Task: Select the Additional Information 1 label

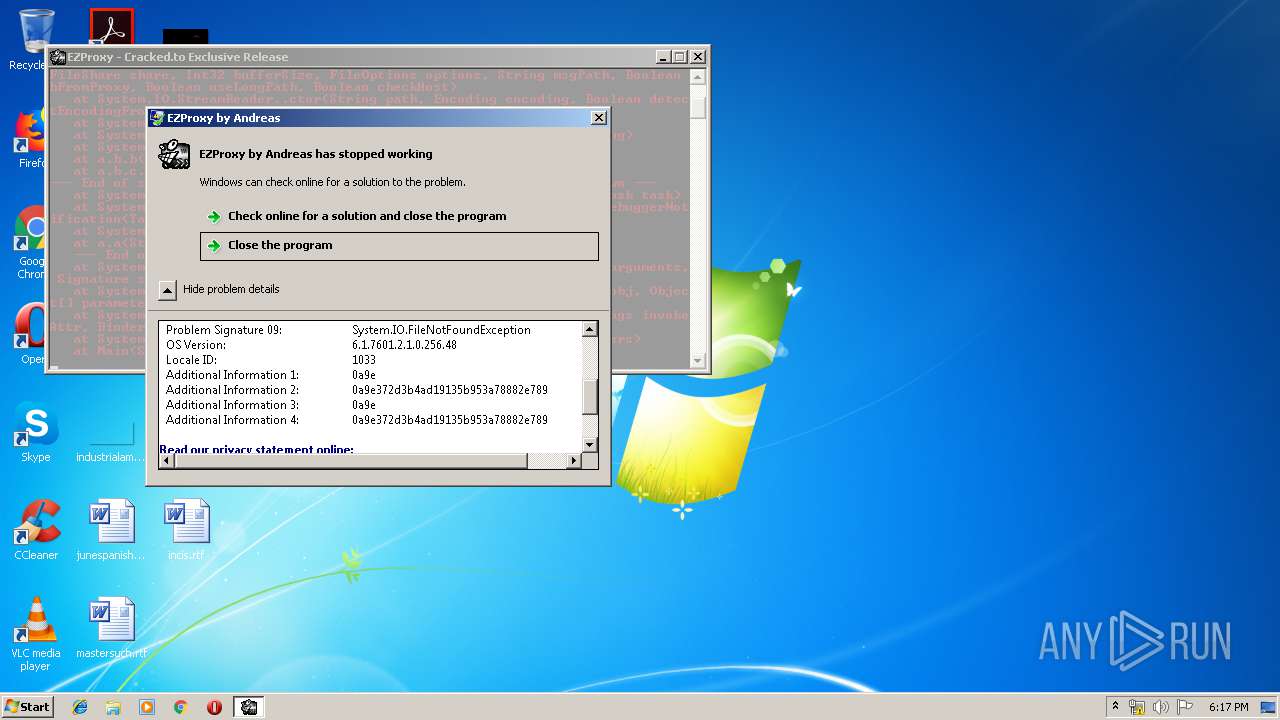Action: [232, 375]
